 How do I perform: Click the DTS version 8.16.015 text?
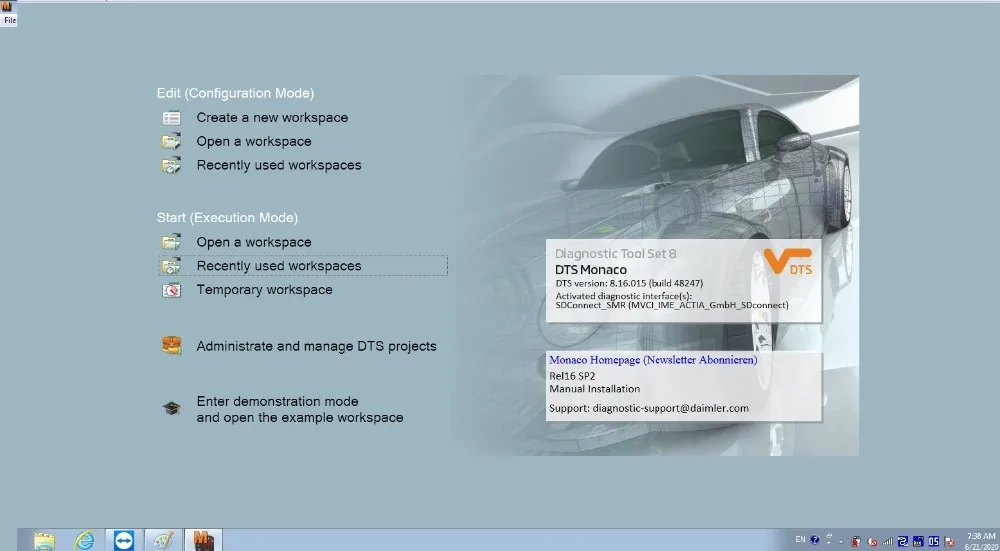(x=629, y=283)
